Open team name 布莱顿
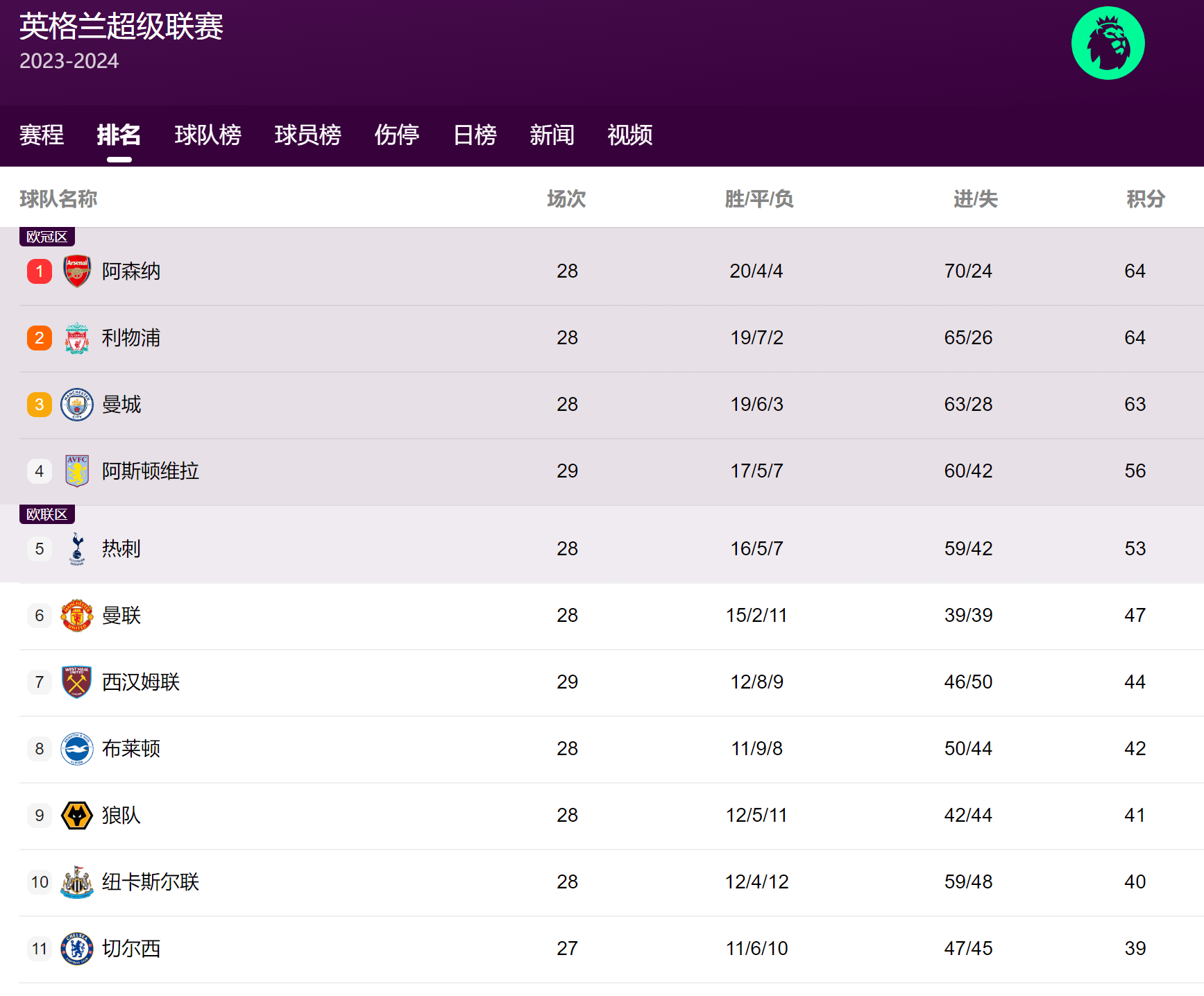 click(x=131, y=749)
